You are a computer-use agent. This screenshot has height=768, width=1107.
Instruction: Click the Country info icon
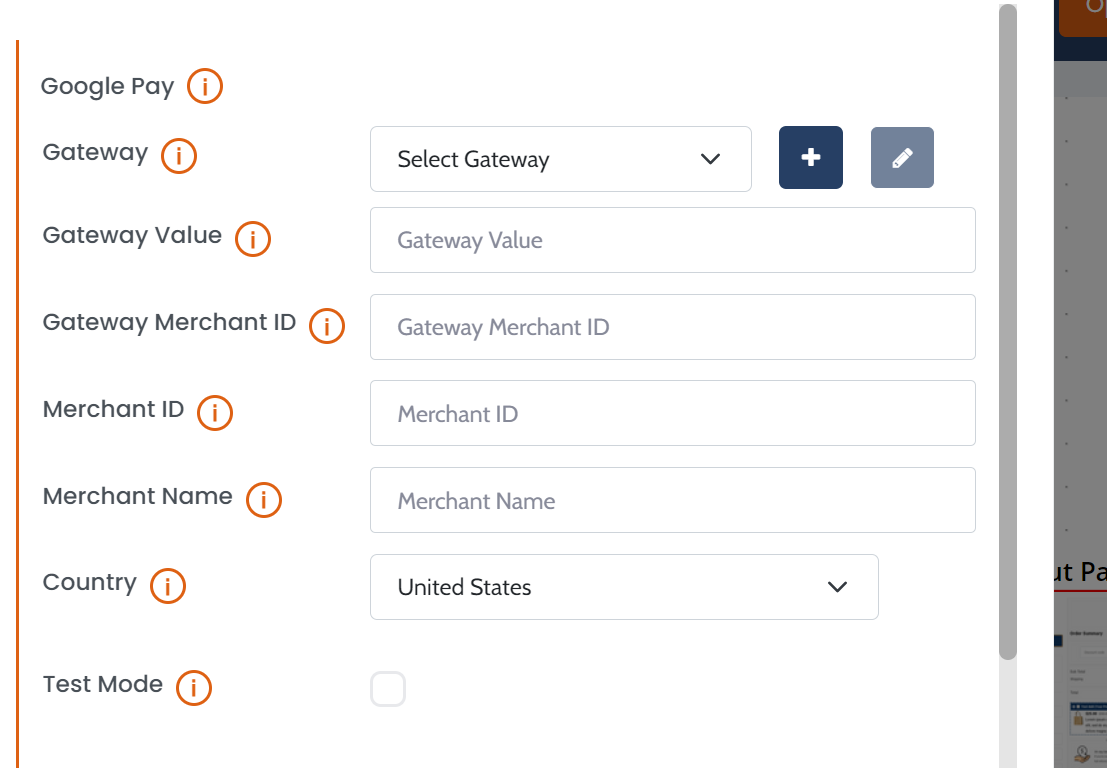click(x=168, y=586)
